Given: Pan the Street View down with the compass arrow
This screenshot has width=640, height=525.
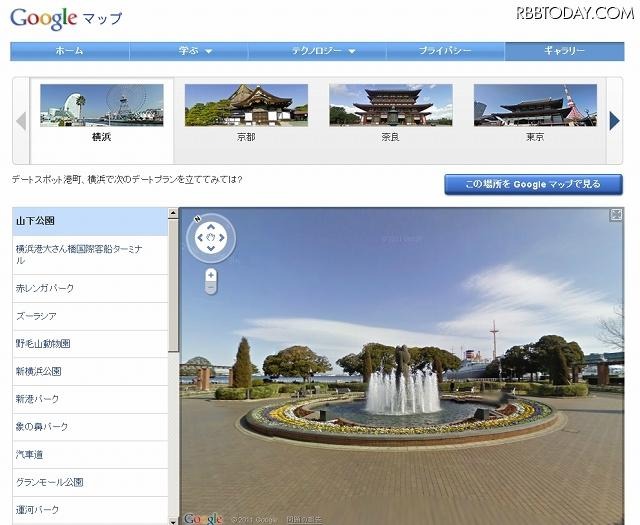Looking at the screenshot, I should pyautogui.click(x=211, y=248).
